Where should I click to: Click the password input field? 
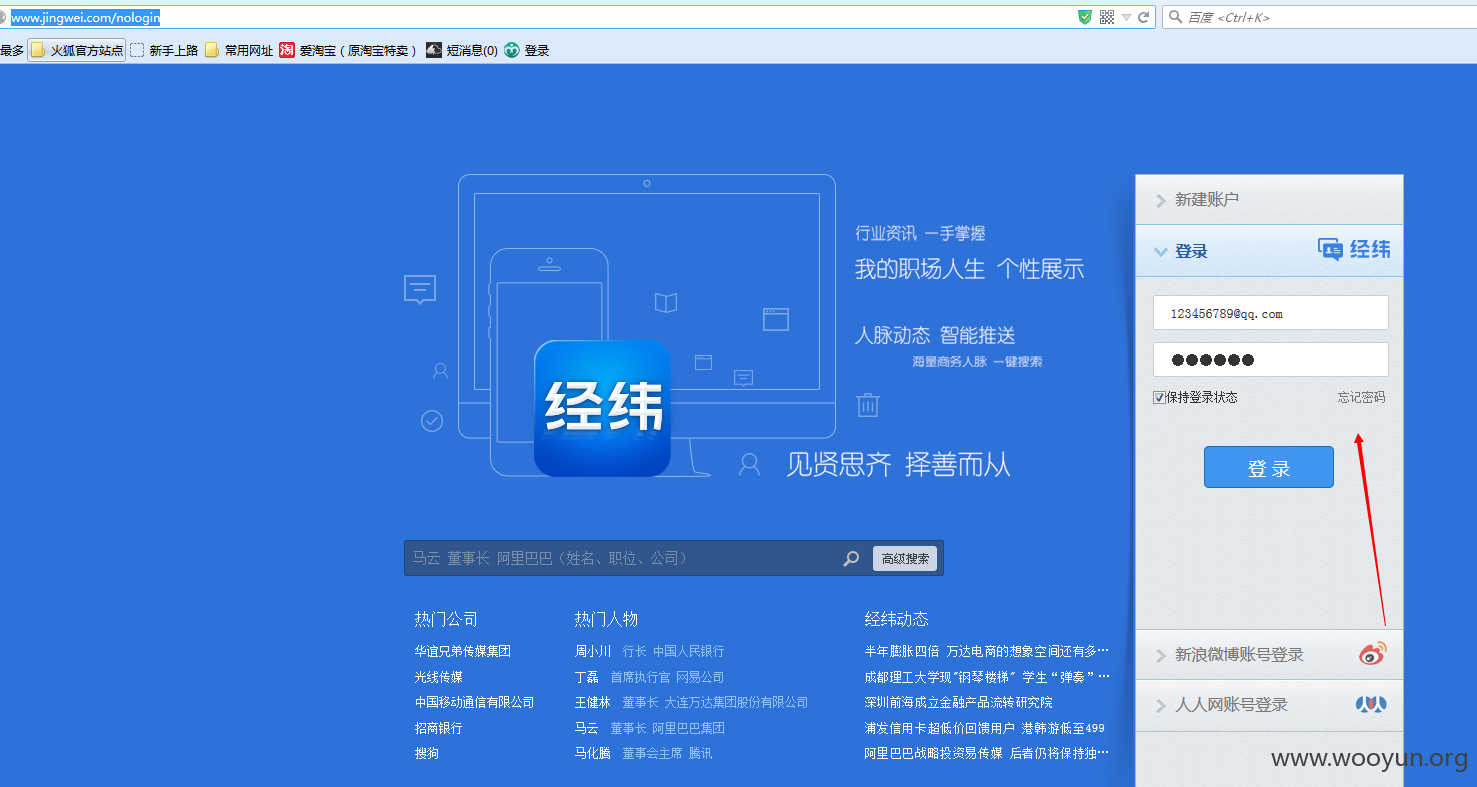(1270, 360)
